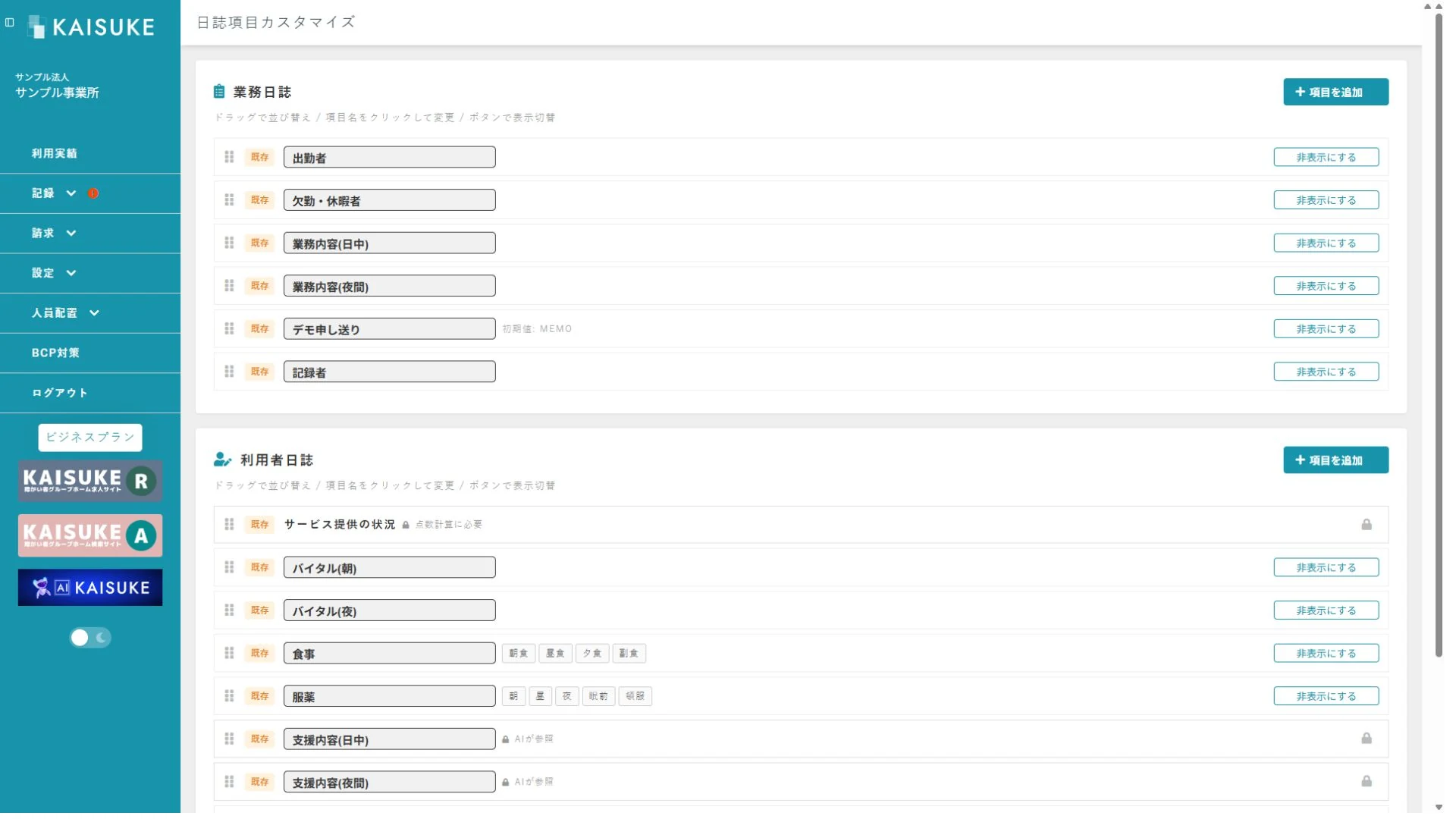Click the lock icon on the 支援内容(日中) row
Screen dimensions: 1456x819
click(x=1367, y=739)
